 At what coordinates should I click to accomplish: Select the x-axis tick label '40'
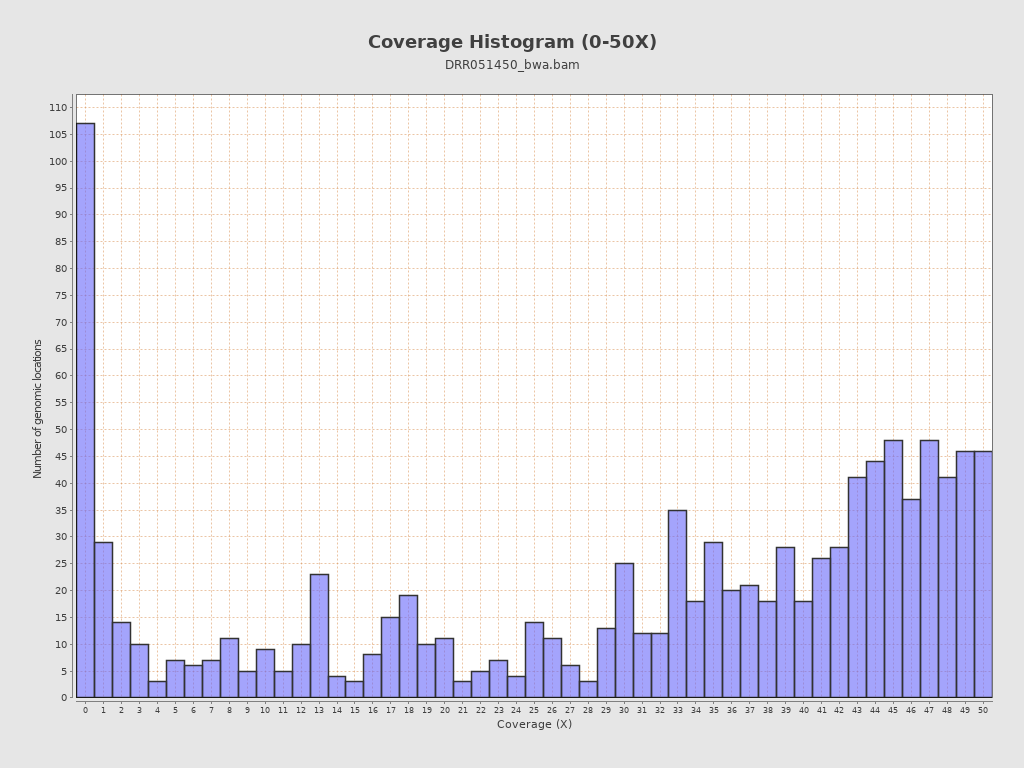[804, 711]
